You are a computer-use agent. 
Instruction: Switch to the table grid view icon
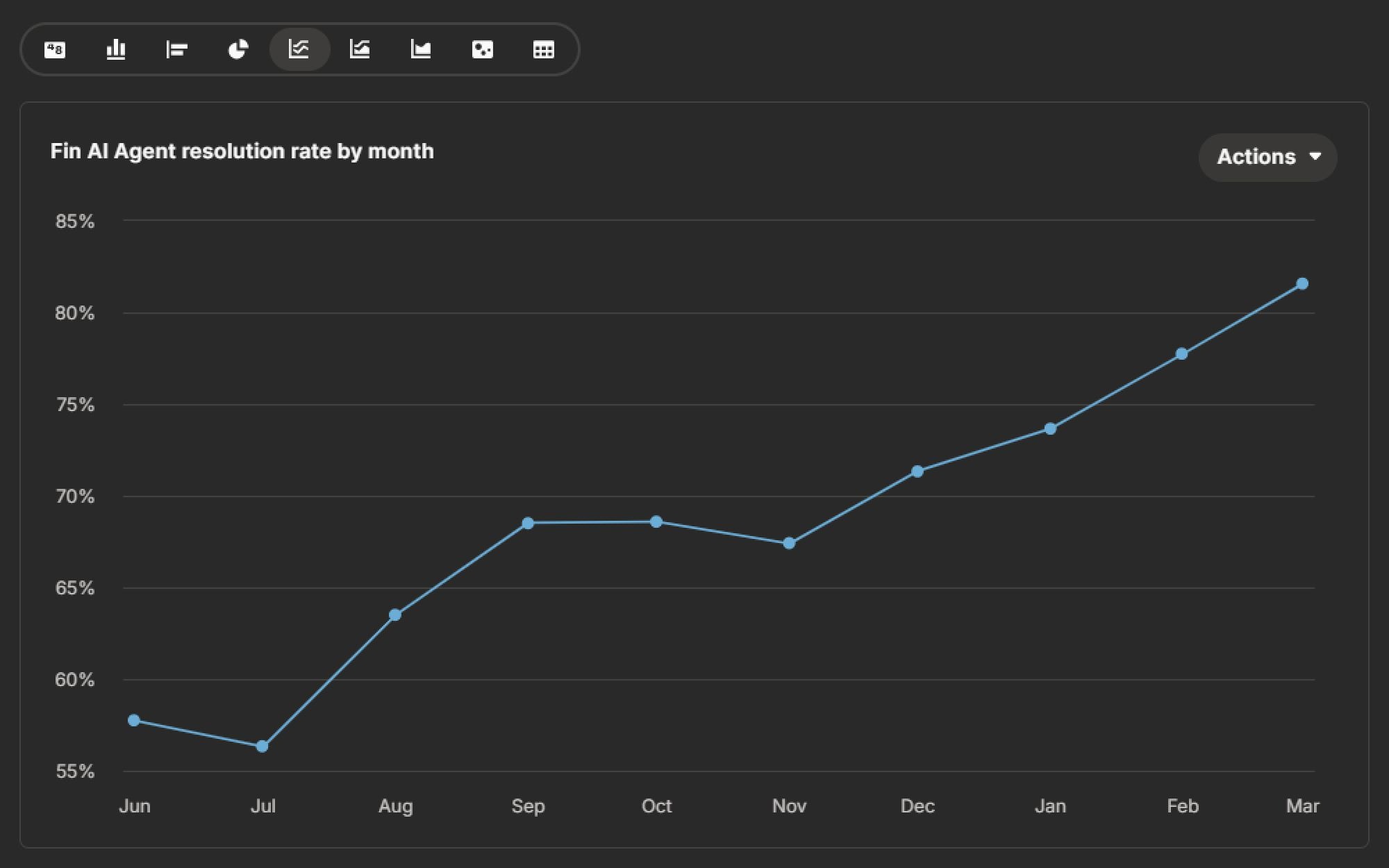click(543, 49)
